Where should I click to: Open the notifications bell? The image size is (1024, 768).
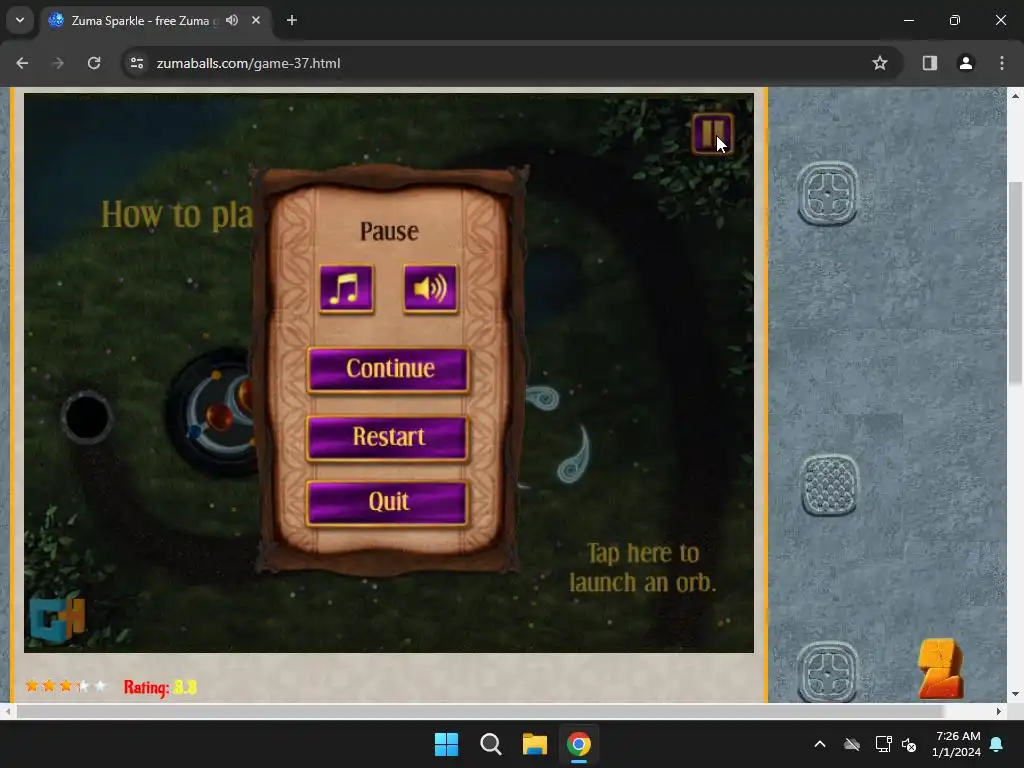(x=997, y=744)
